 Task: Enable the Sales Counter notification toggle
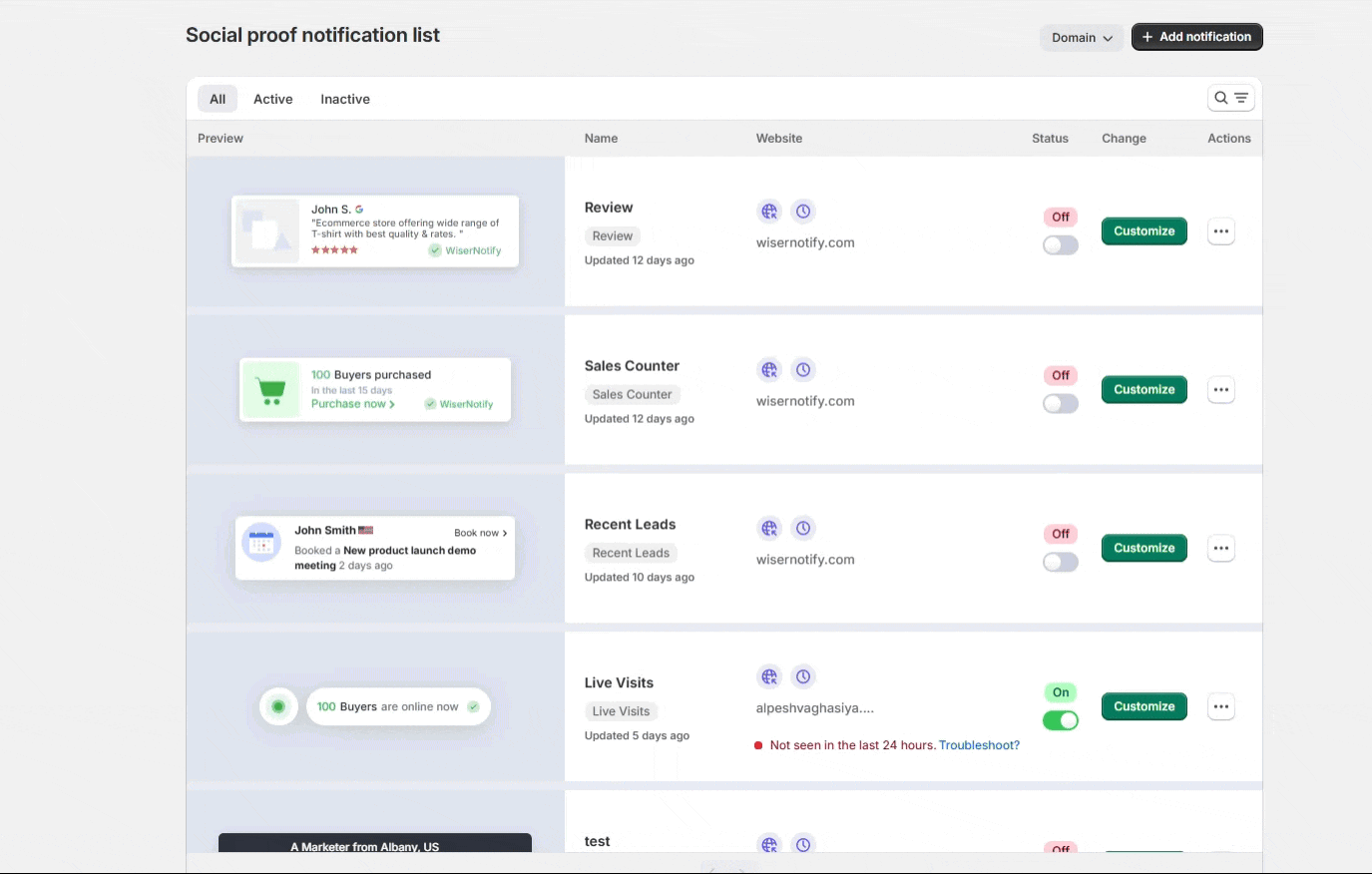(1061, 404)
